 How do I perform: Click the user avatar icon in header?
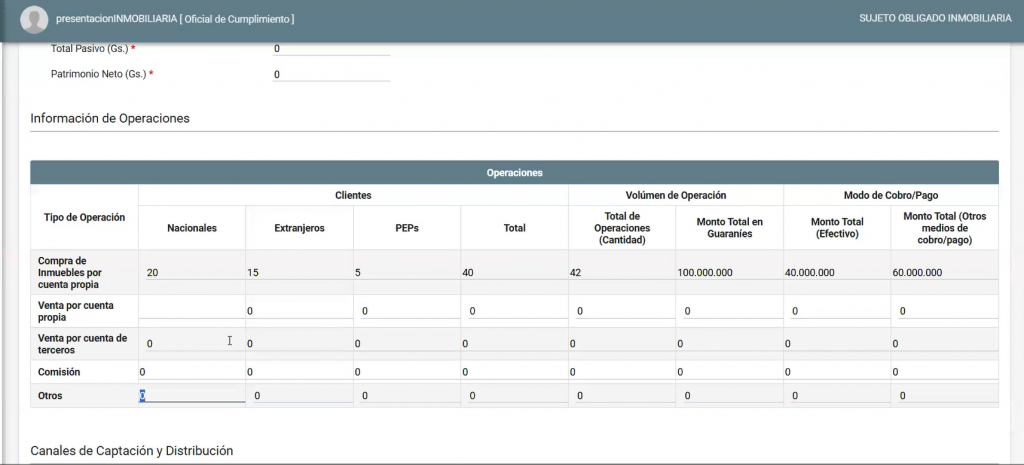point(34,19)
